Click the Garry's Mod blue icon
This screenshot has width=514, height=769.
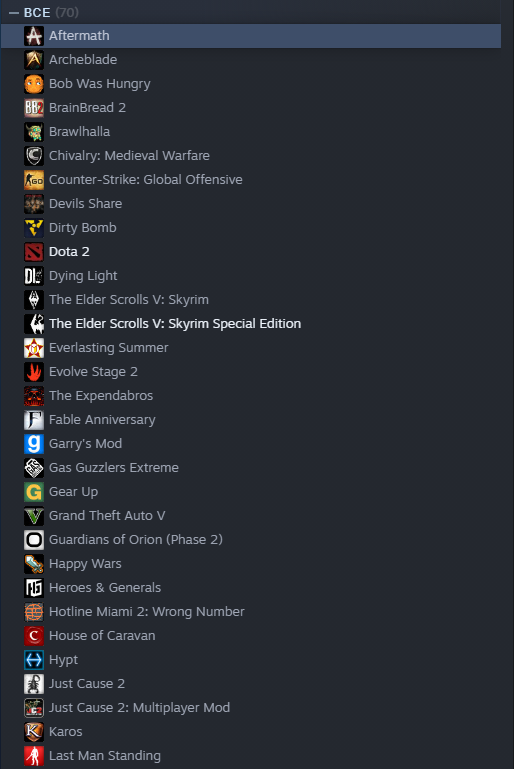tap(34, 444)
